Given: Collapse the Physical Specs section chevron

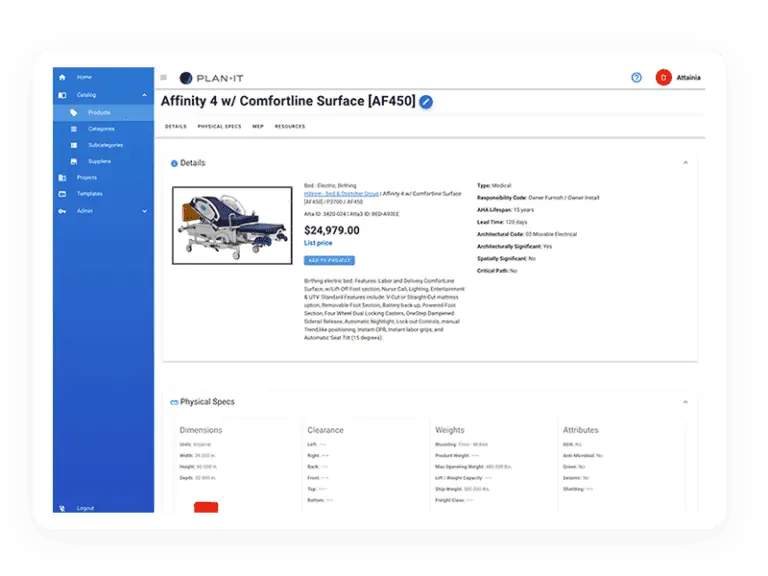Looking at the screenshot, I should point(685,402).
